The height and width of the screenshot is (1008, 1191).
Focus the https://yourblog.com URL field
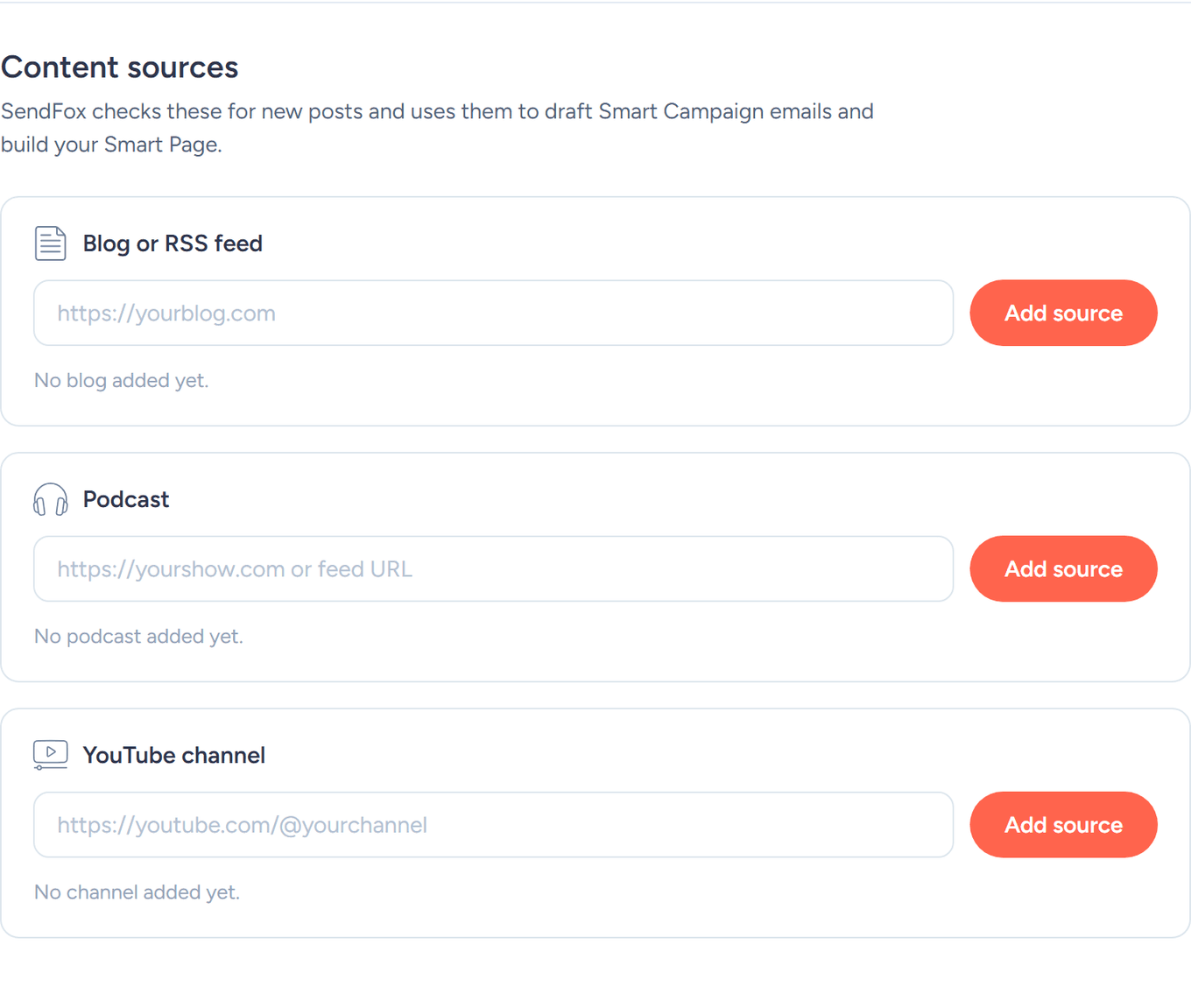click(x=493, y=313)
